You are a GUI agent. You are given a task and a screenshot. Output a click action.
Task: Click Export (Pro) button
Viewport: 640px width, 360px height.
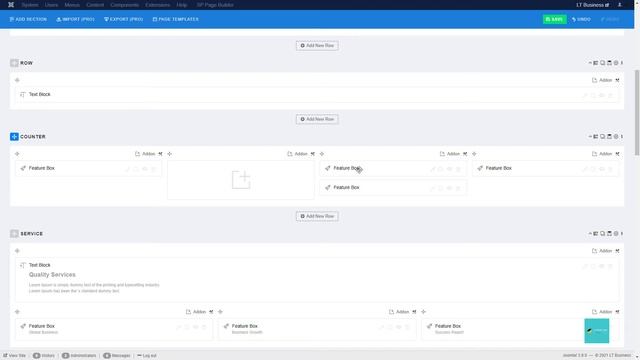click(124, 19)
